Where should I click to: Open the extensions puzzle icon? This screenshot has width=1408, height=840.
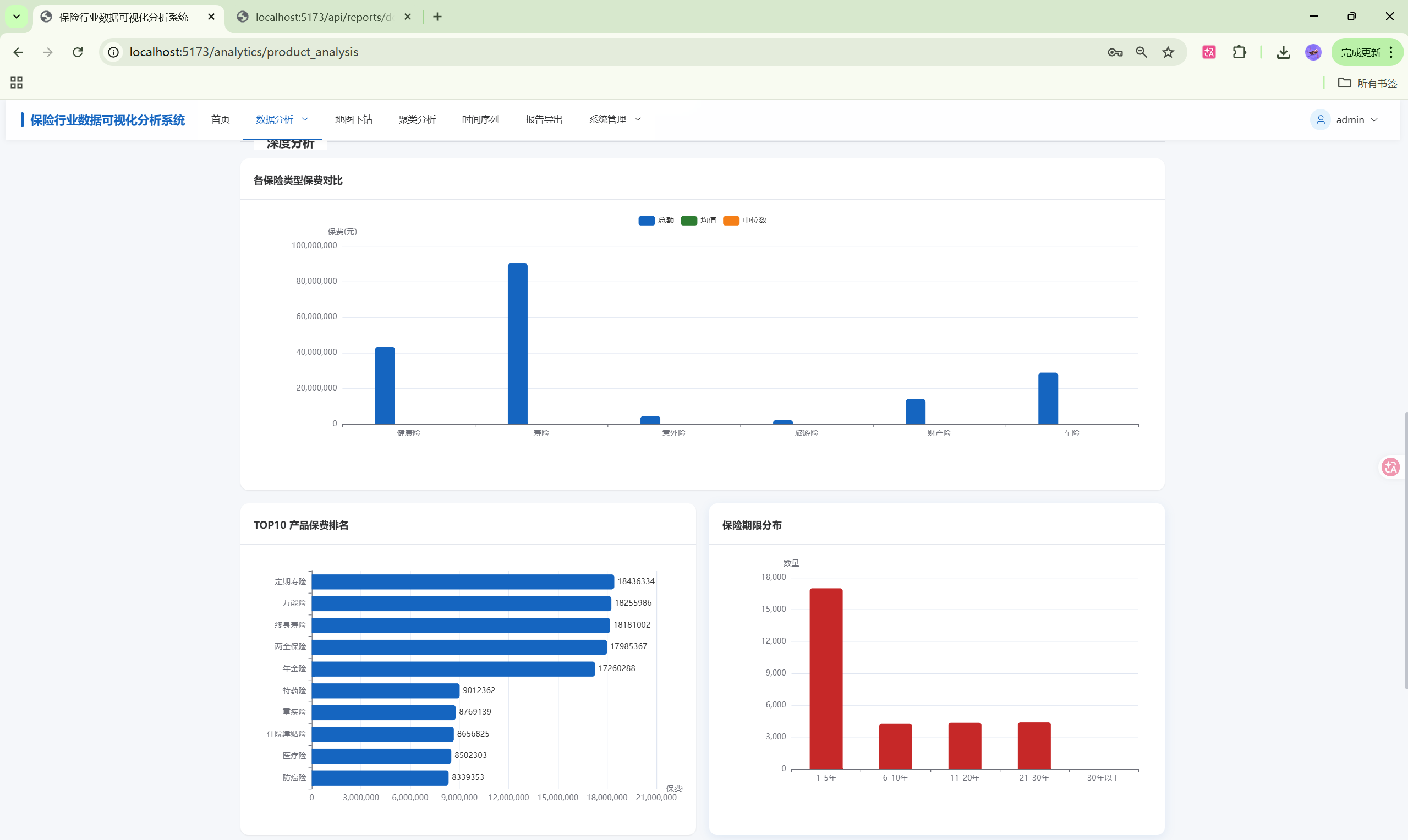tap(1239, 52)
